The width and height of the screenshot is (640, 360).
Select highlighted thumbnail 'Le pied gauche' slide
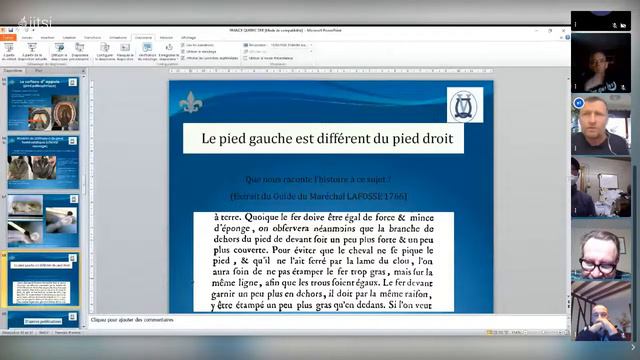43,279
